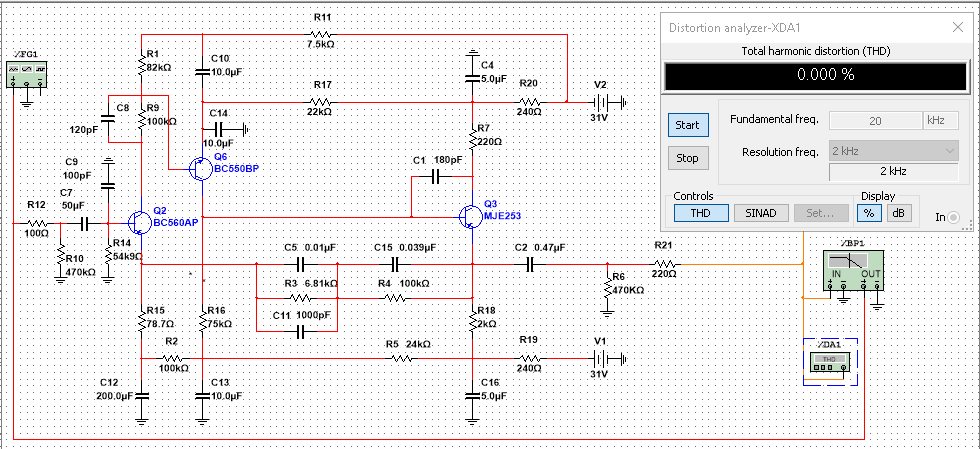
Task: Set display to percent units
Action: point(868,212)
